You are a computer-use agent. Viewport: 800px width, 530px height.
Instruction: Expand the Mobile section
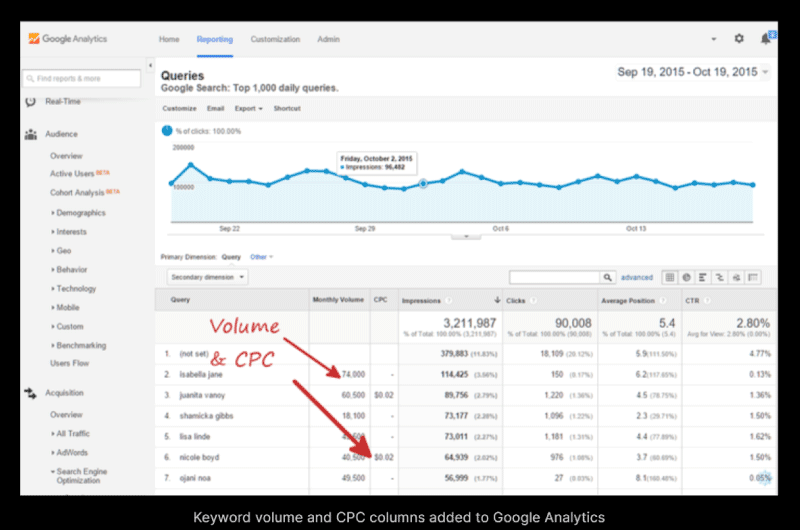click(65, 307)
